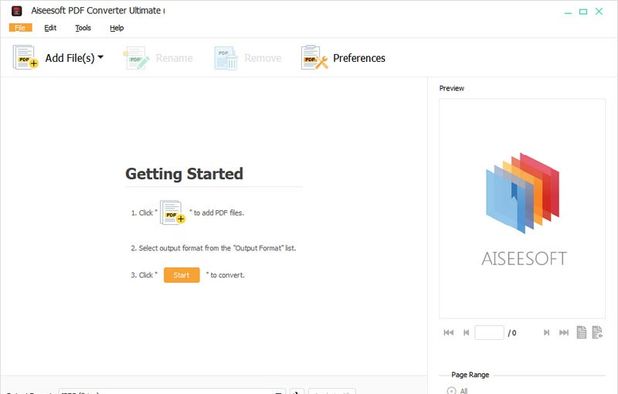Expand the Add File(s) dropdown arrow
This screenshot has width=618, height=394.
click(101, 57)
